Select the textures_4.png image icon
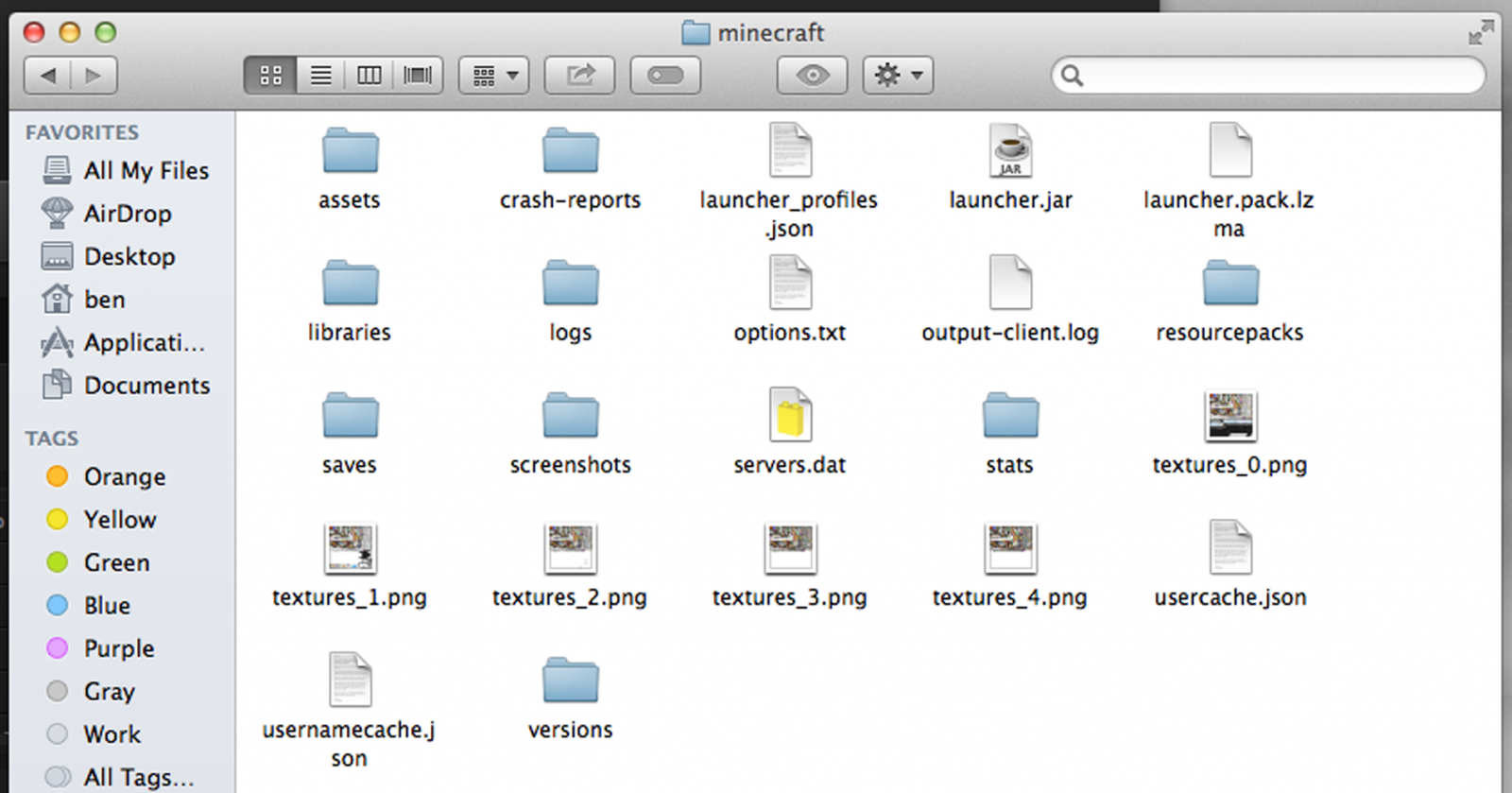Screen dimensions: 1512x793 point(1010,548)
